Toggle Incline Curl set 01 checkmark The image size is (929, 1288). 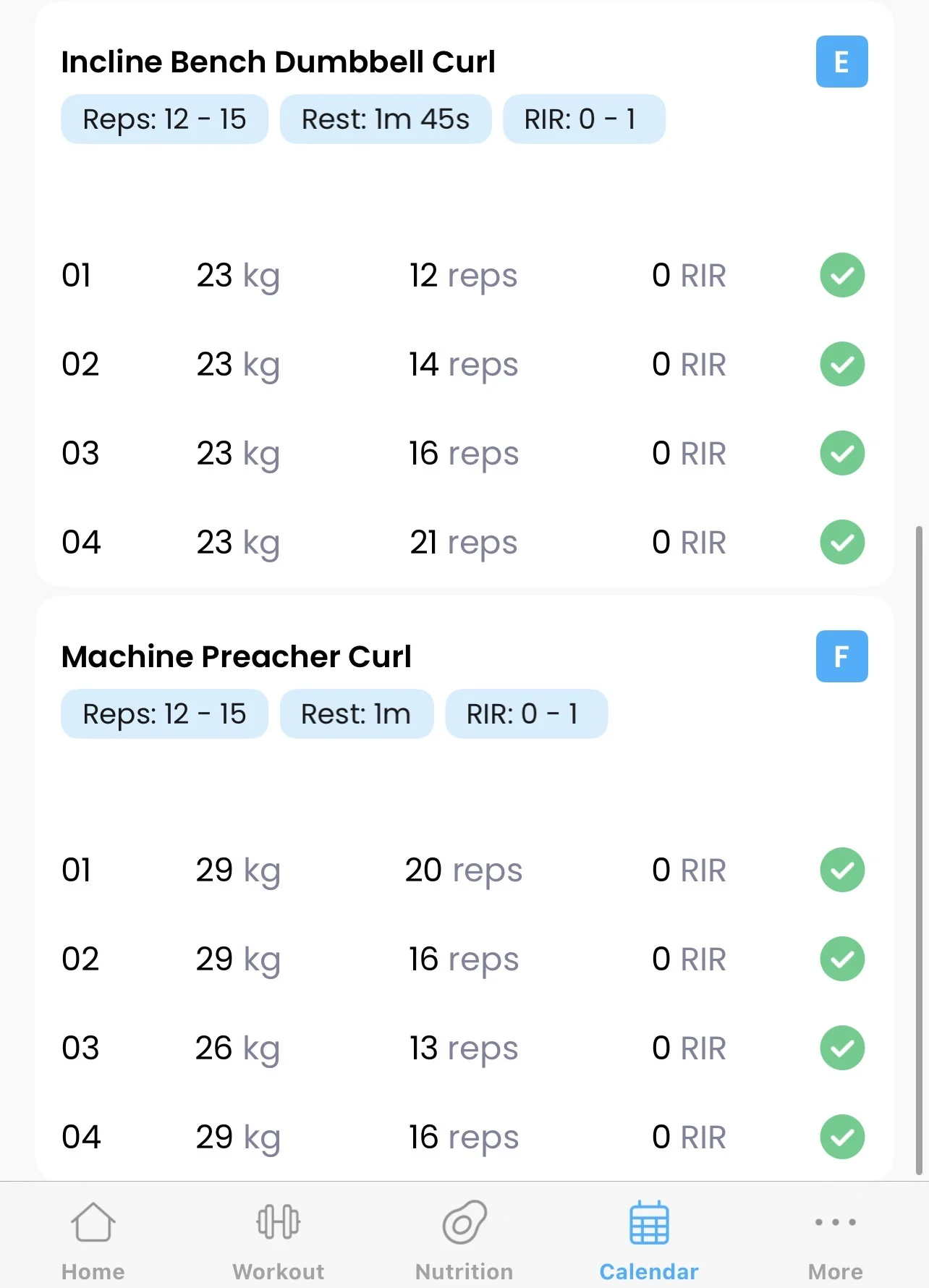pyautogui.click(x=841, y=275)
